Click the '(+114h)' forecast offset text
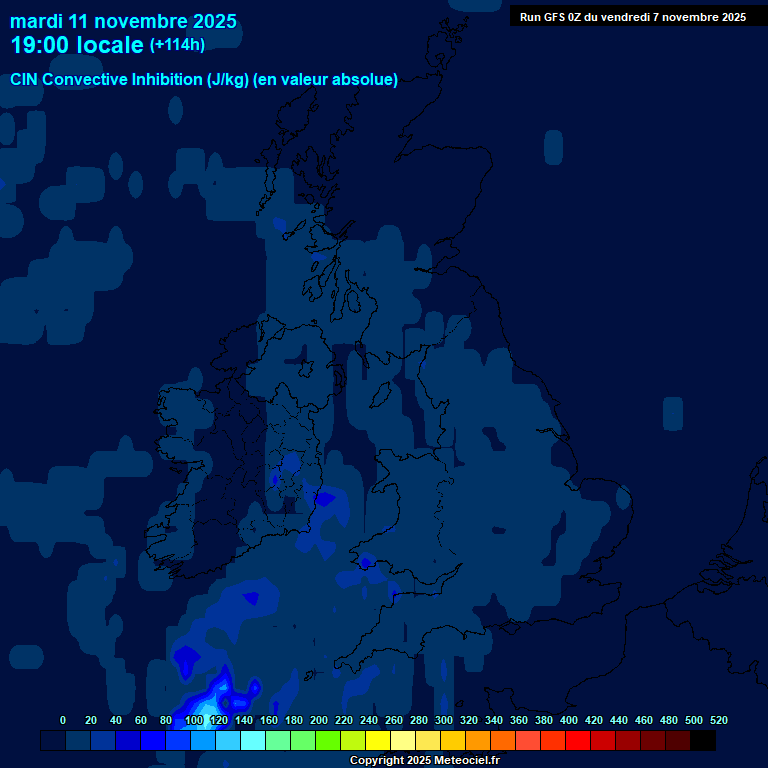Image resolution: width=768 pixels, height=768 pixels. [x=177, y=45]
